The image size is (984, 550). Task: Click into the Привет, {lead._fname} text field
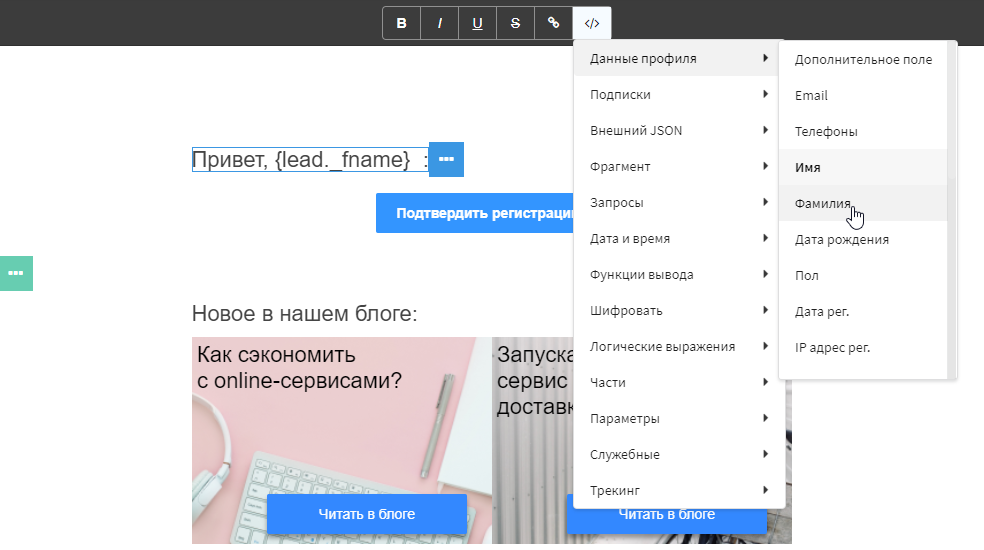[x=310, y=159]
